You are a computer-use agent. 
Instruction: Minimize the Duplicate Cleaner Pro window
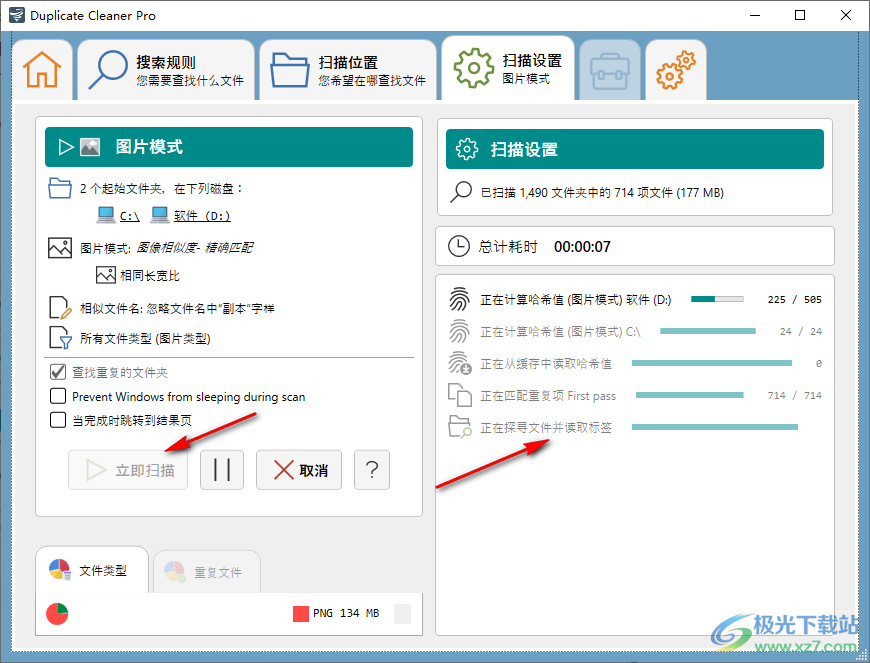(755, 15)
